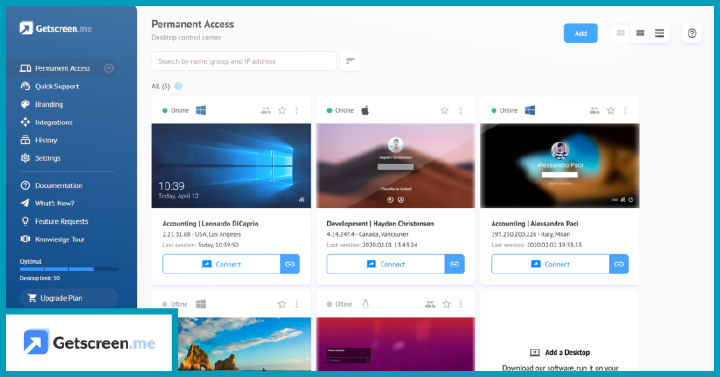Switch to grid tile view
This screenshot has height=377, width=720.
coord(621,33)
